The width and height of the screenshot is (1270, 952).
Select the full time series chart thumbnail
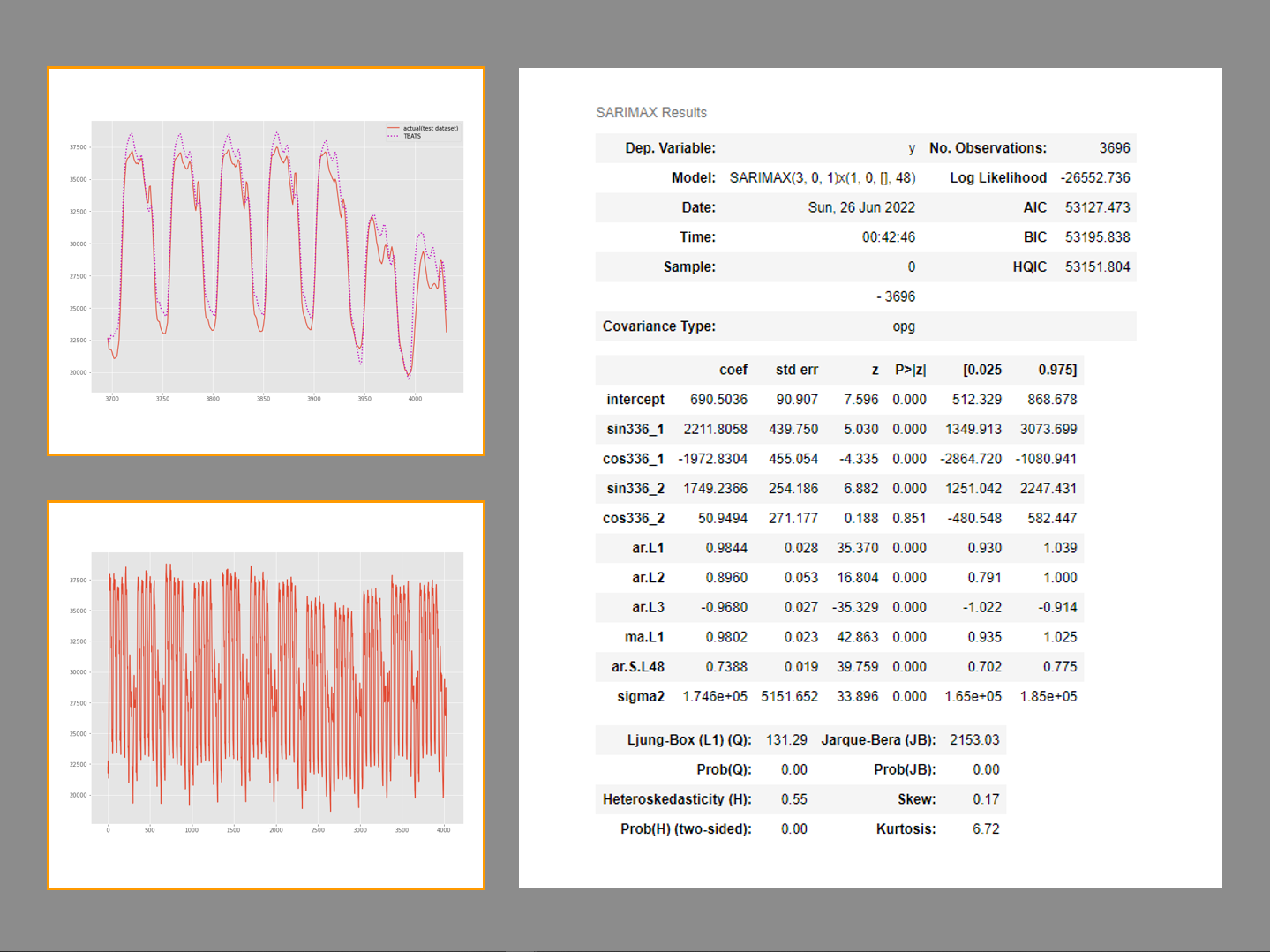(266, 694)
